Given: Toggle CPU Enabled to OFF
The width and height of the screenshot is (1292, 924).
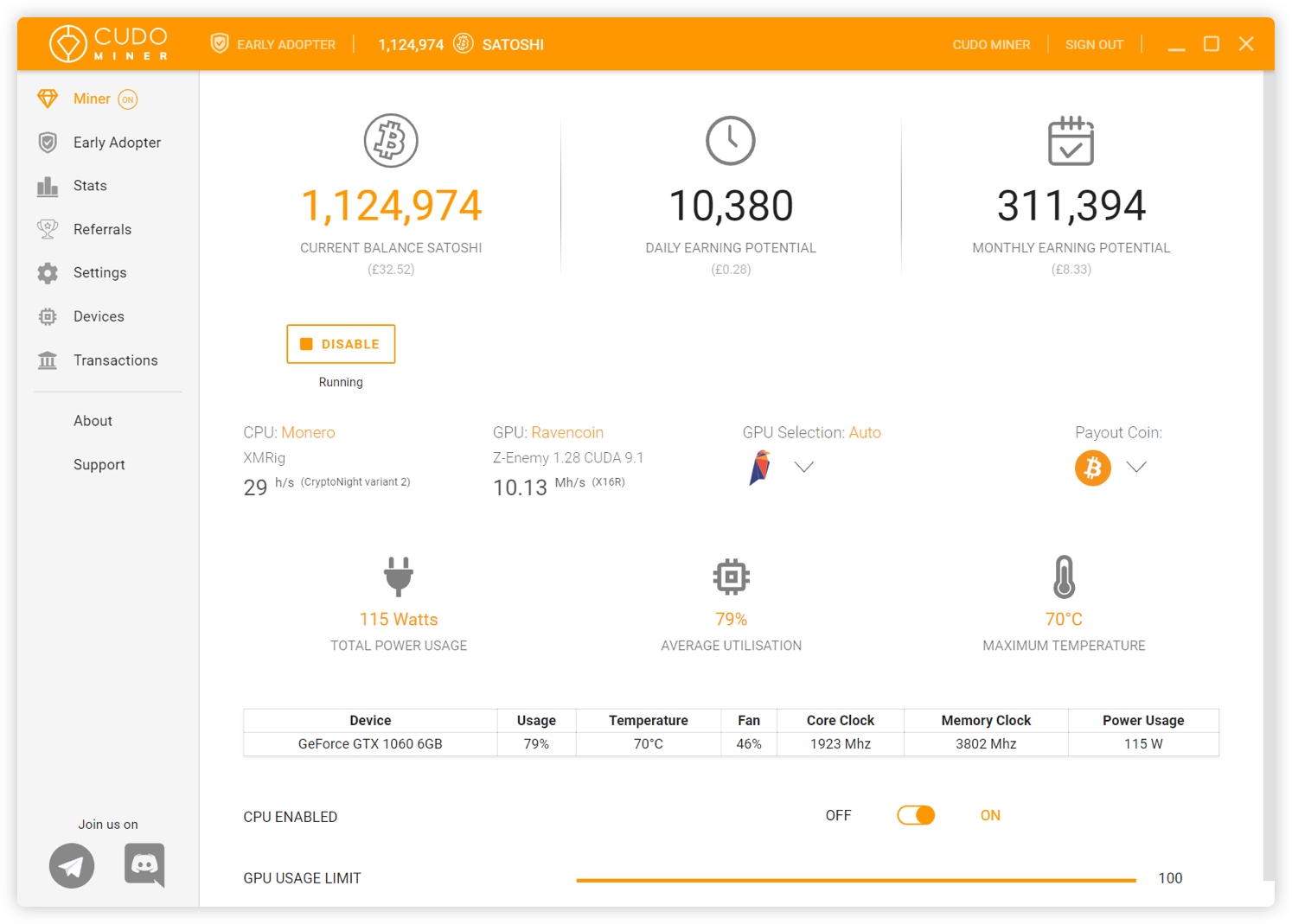Looking at the screenshot, I should pyautogui.click(x=916, y=815).
